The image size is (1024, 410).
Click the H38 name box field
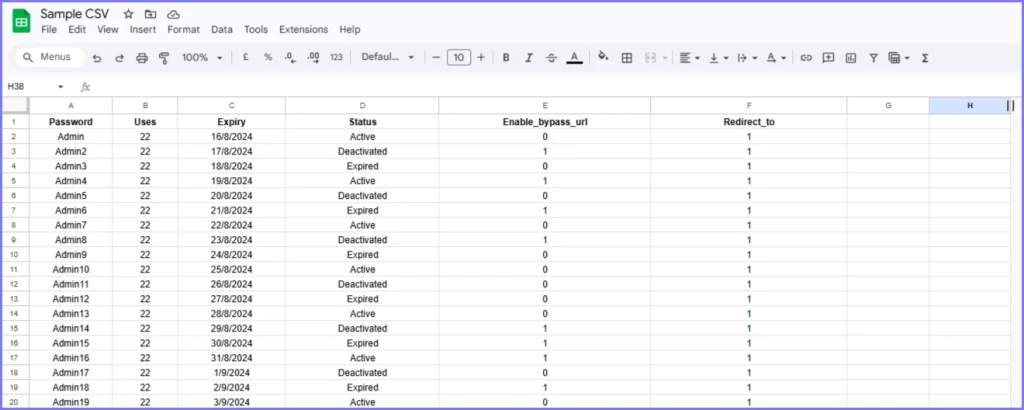28,87
